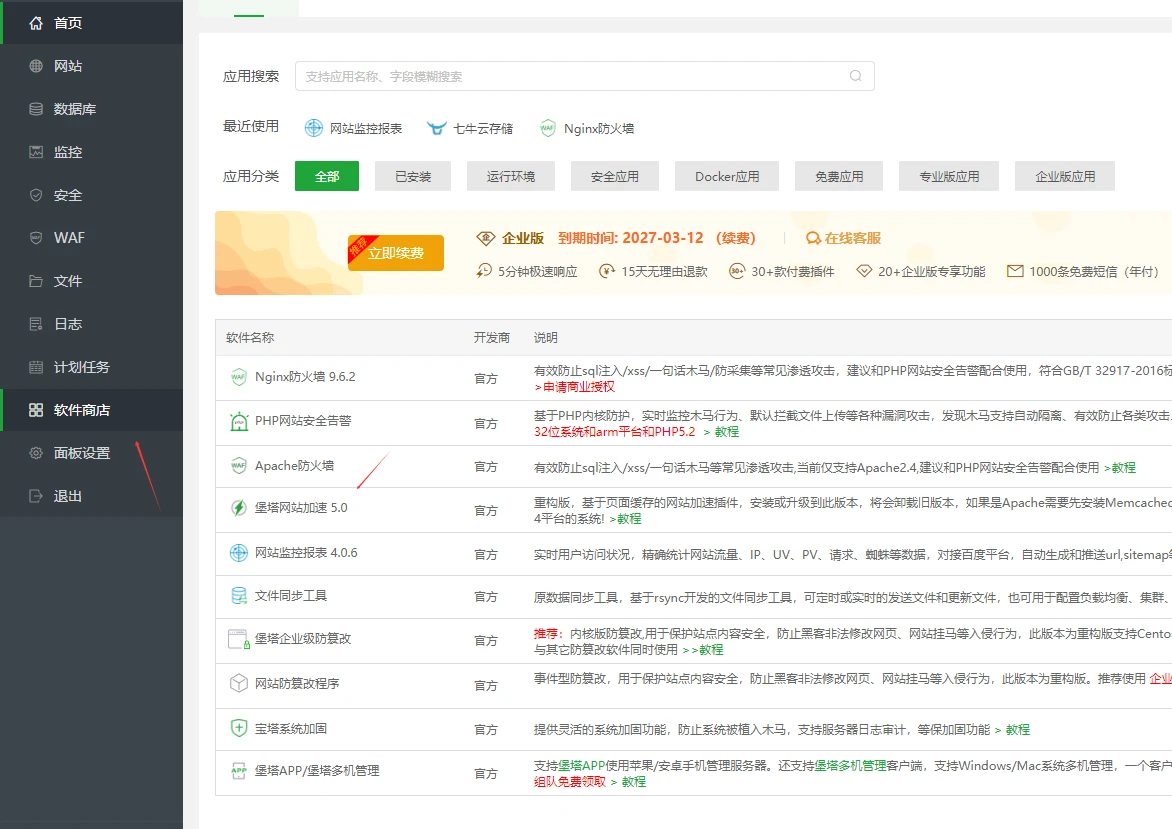Viewport: 1172px width, 829px height.
Task: Select the 全部 category tab
Action: point(327,176)
